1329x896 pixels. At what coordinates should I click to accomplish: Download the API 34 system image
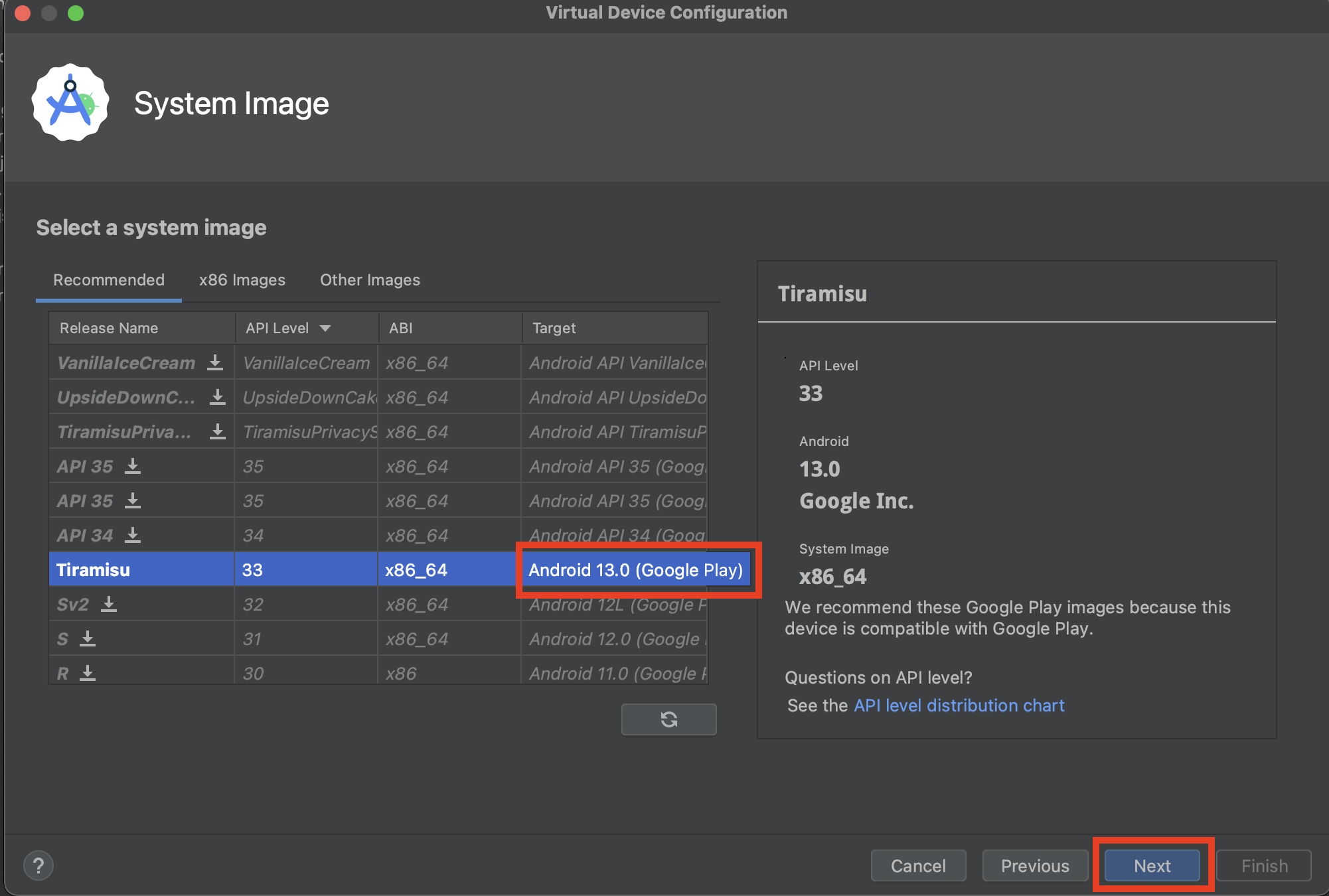(x=133, y=535)
